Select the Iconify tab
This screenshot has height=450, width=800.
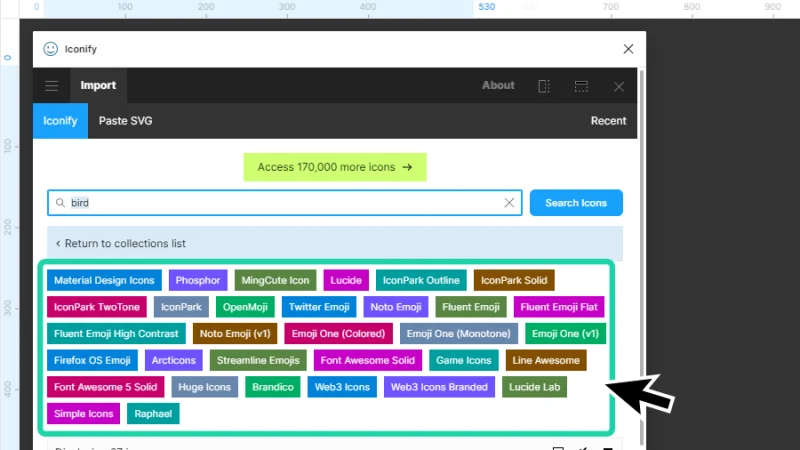(60, 121)
